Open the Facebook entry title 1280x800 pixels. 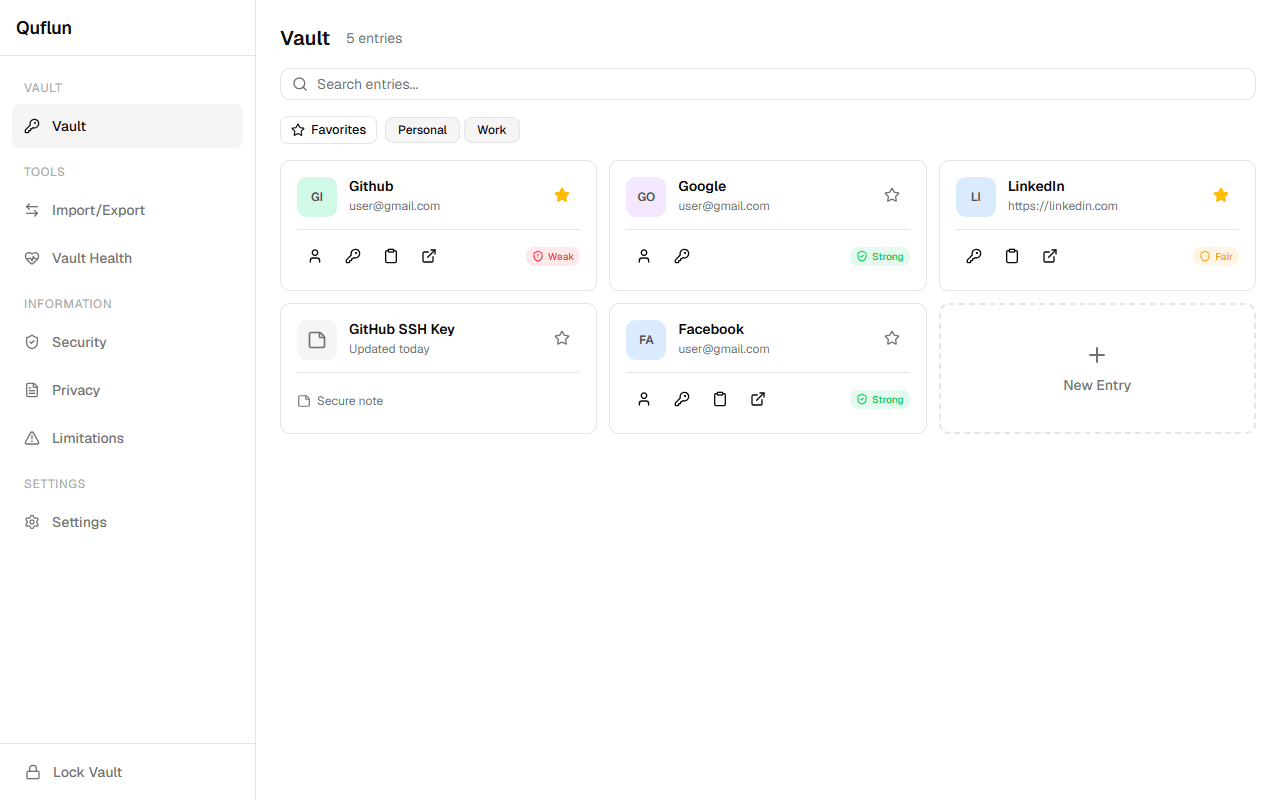pos(711,329)
